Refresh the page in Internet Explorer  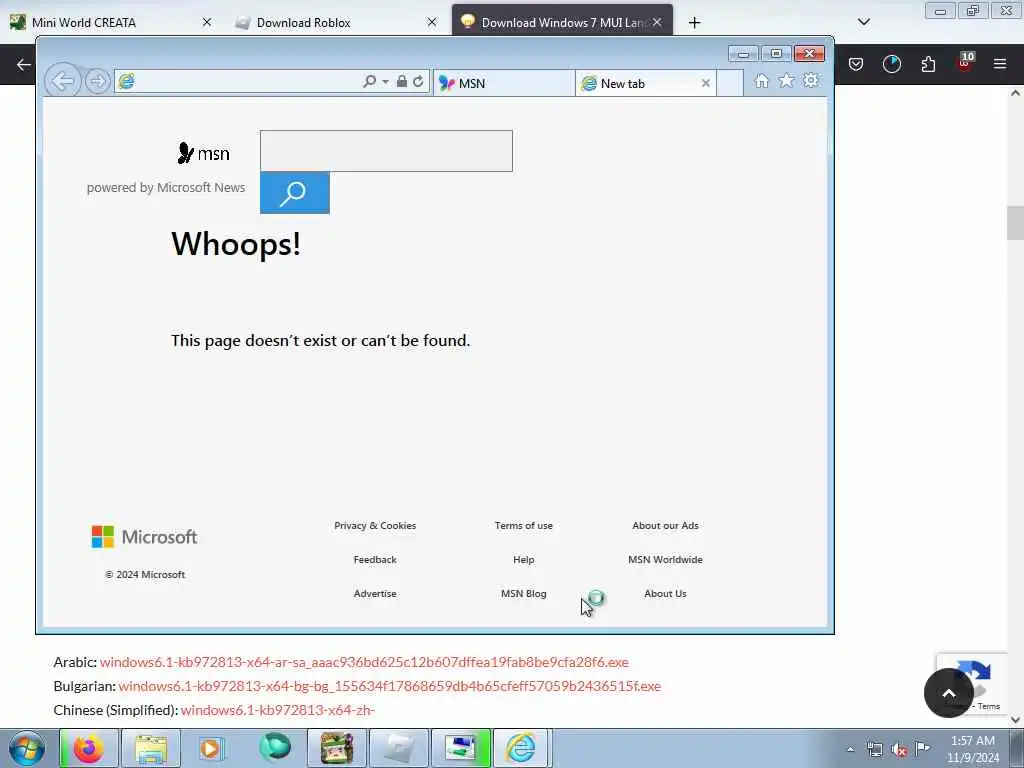(419, 82)
